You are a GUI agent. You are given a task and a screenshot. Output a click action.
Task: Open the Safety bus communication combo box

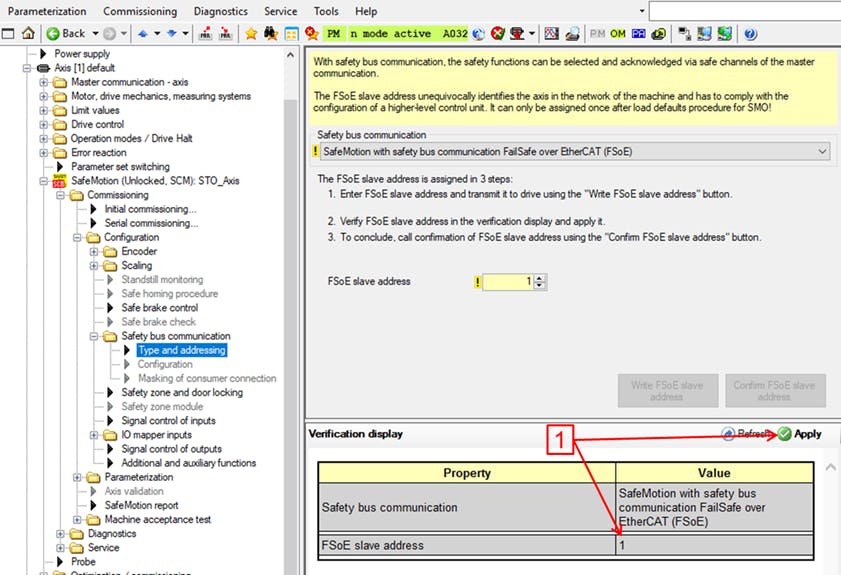point(576,152)
